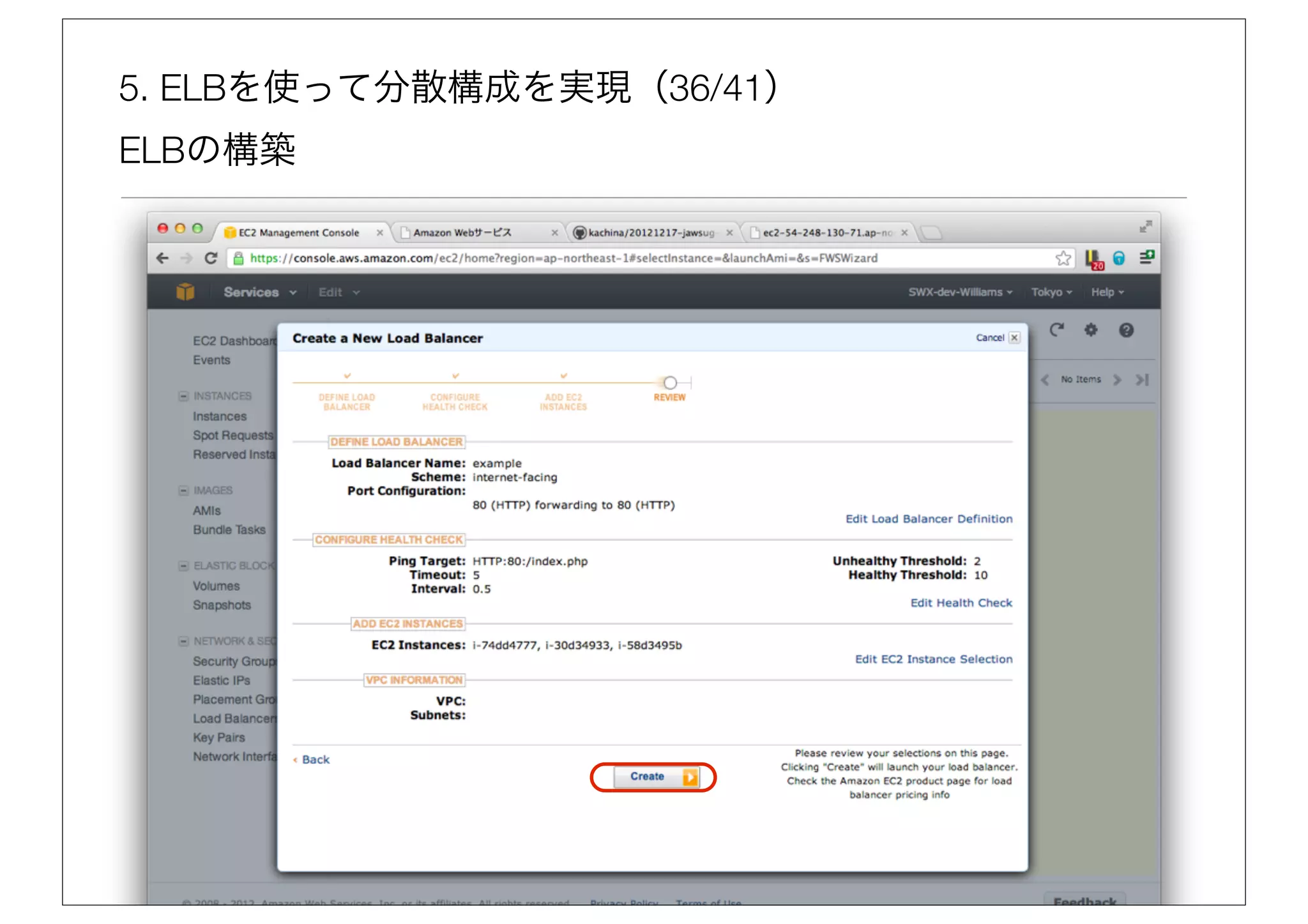This screenshot has width=1308, height=924.
Task: Enter fullscreen with the window expand icon
Action: pos(1145,226)
